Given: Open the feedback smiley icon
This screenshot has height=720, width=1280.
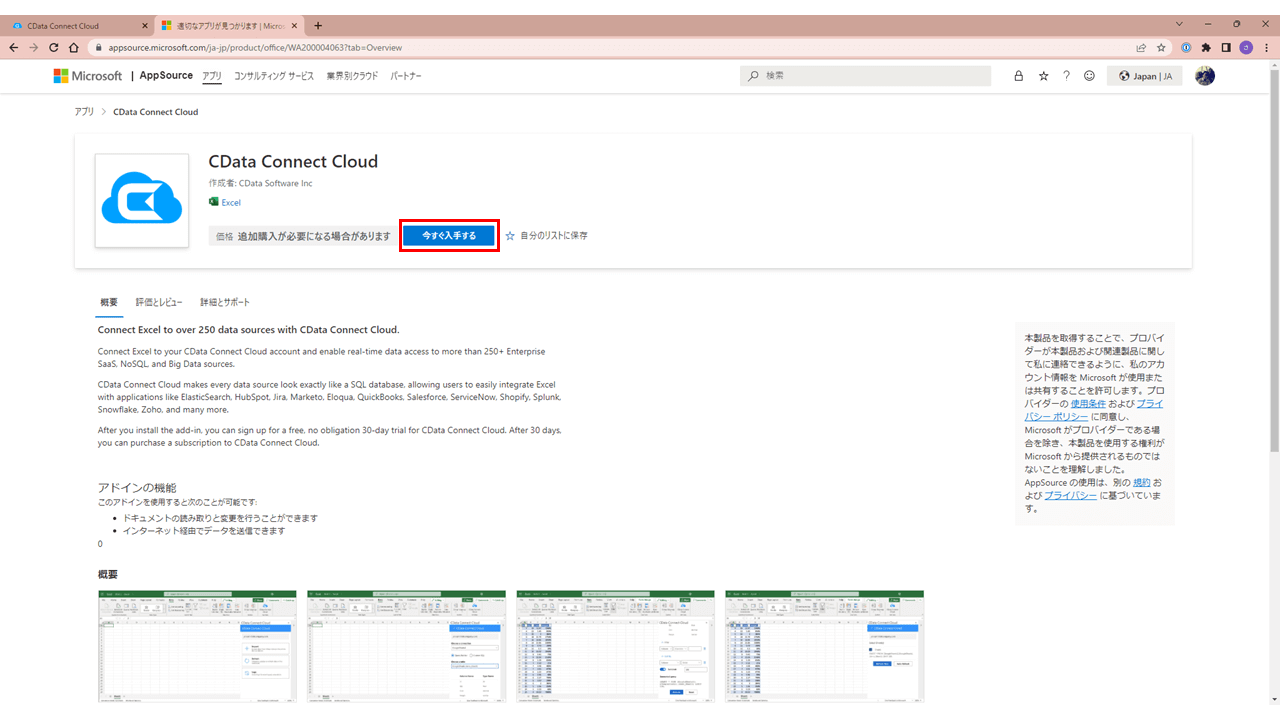Looking at the screenshot, I should [1089, 76].
